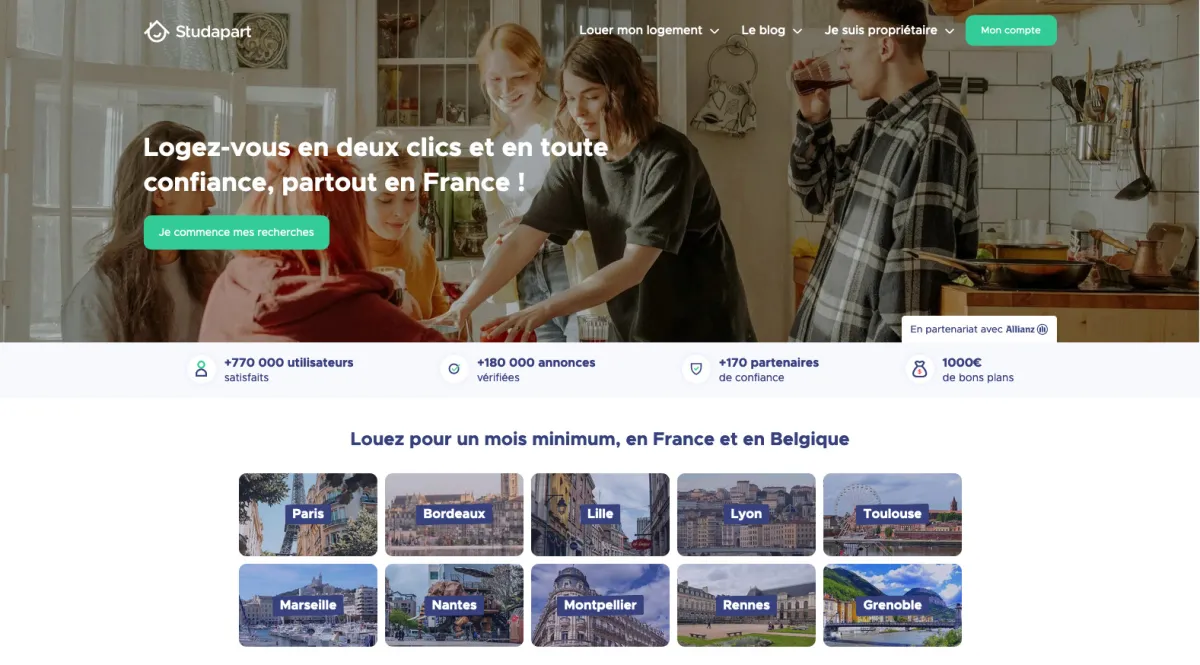Viewport: 1200px width, 665px height.
Task: Choose the Grenoble city card
Action: click(x=892, y=605)
